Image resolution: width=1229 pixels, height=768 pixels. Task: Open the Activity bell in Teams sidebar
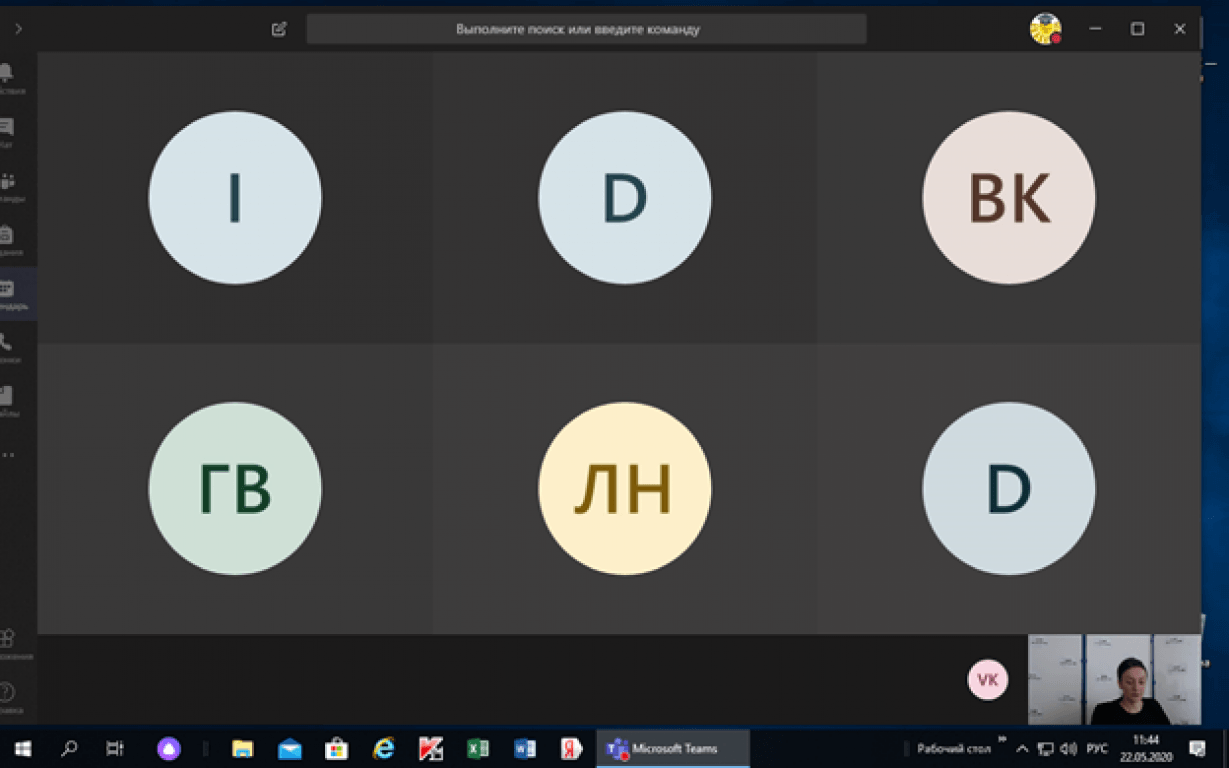click(x=7, y=75)
